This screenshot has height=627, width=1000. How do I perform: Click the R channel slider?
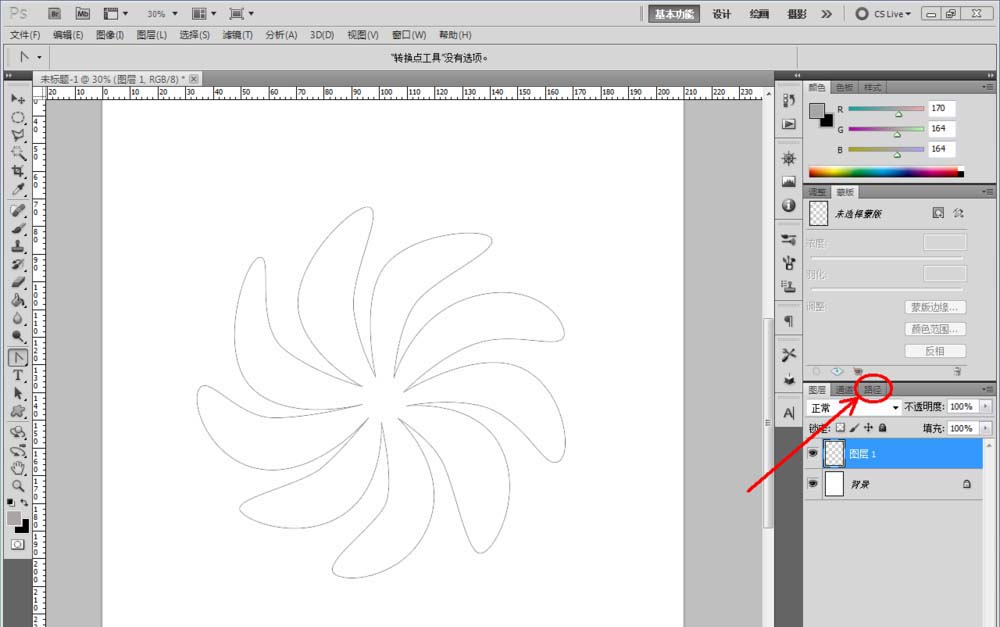pos(886,109)
